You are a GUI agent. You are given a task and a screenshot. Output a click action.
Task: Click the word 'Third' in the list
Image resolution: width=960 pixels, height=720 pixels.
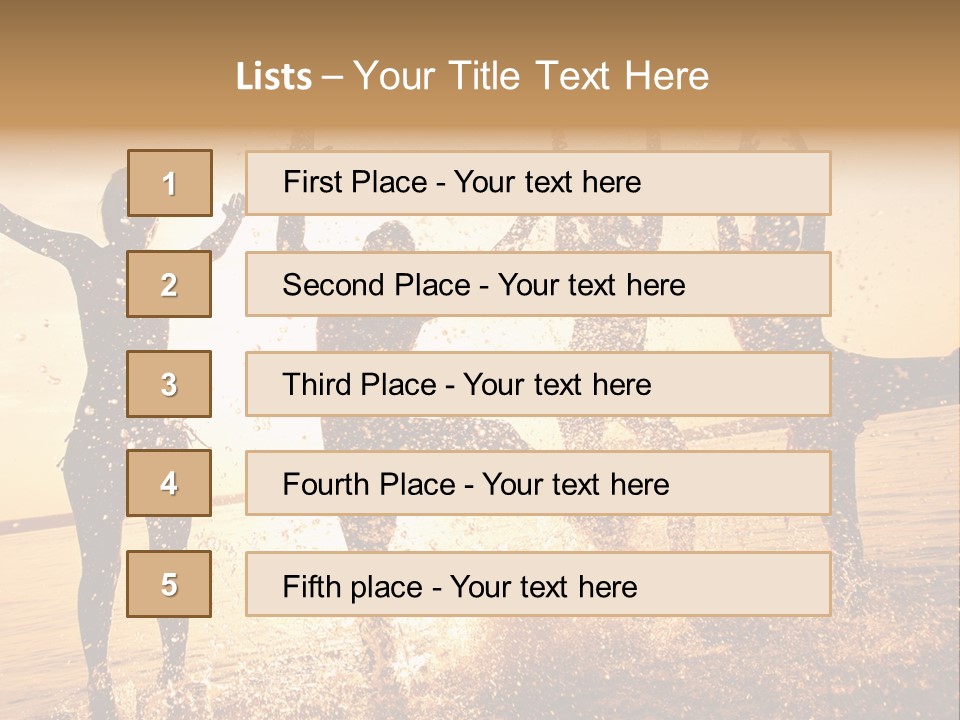click(x=318, y=384)
